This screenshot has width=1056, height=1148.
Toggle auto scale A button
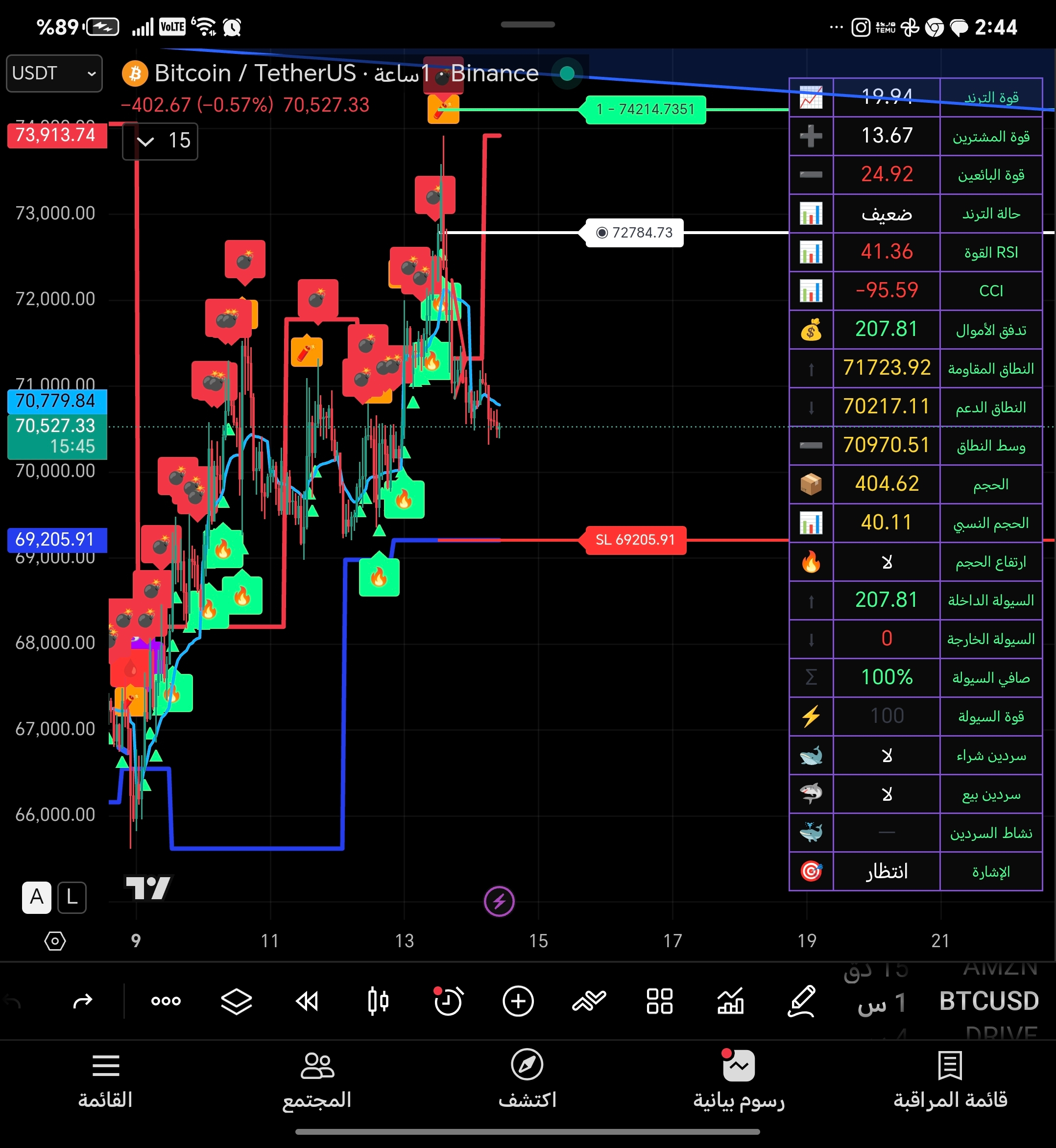click(x=37, y=897)
